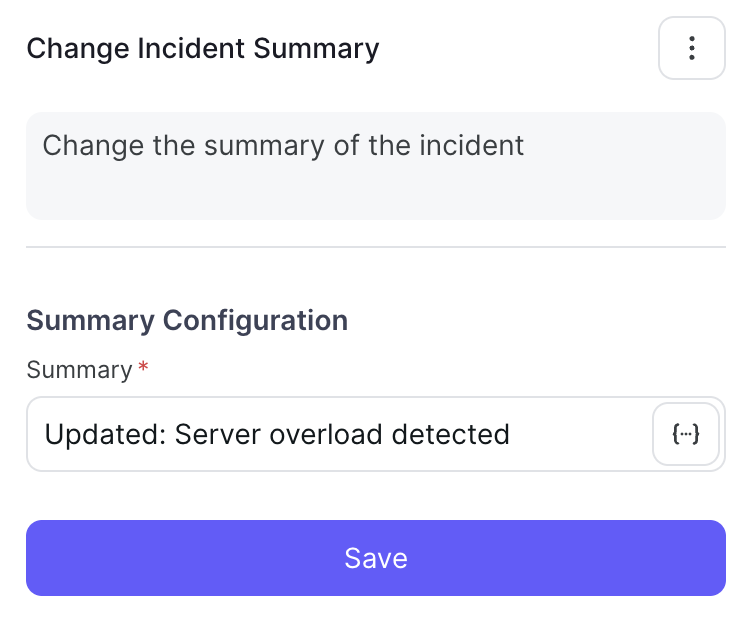Save the summary configuration
This screenshot has height=618, width=754.
(376, 558)
